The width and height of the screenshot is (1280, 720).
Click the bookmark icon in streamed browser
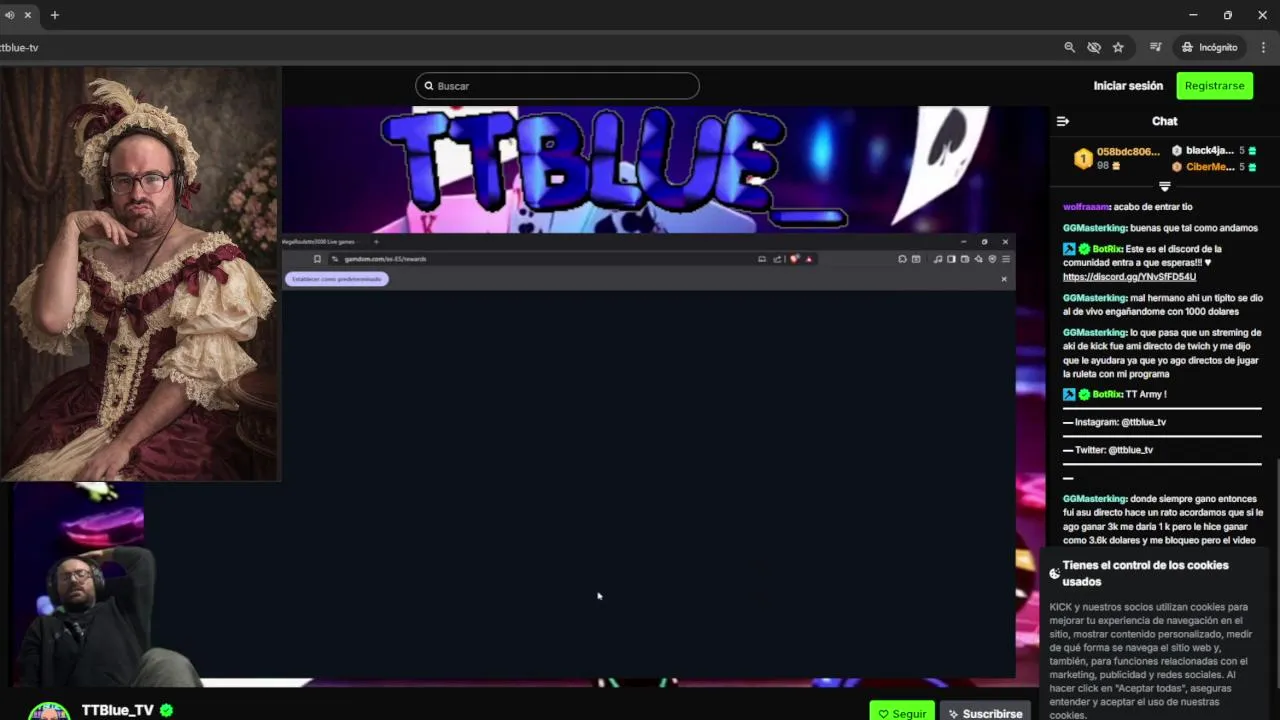317,259
